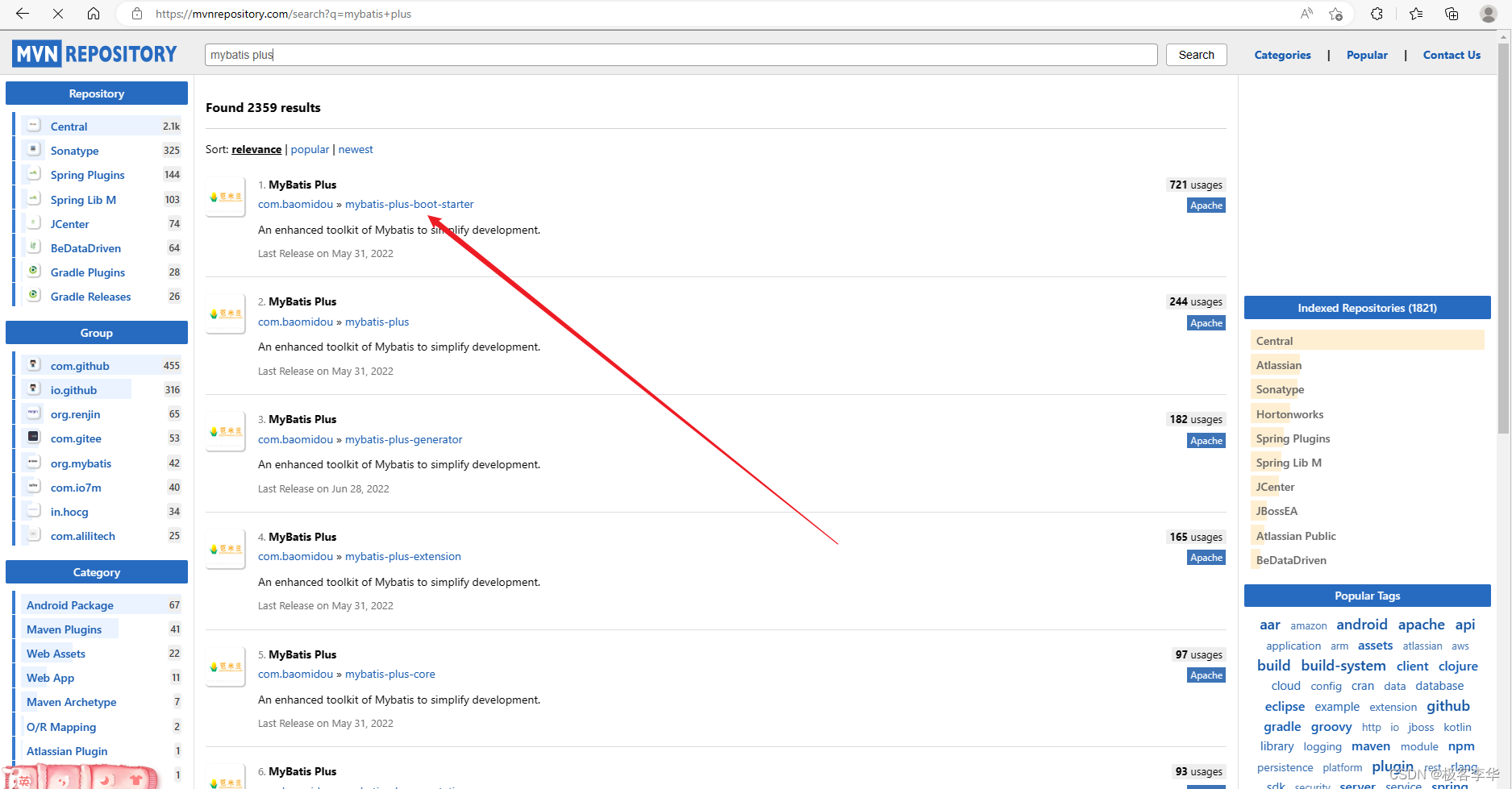Open the browser extensions puzzle icon

pos(1377,14)
